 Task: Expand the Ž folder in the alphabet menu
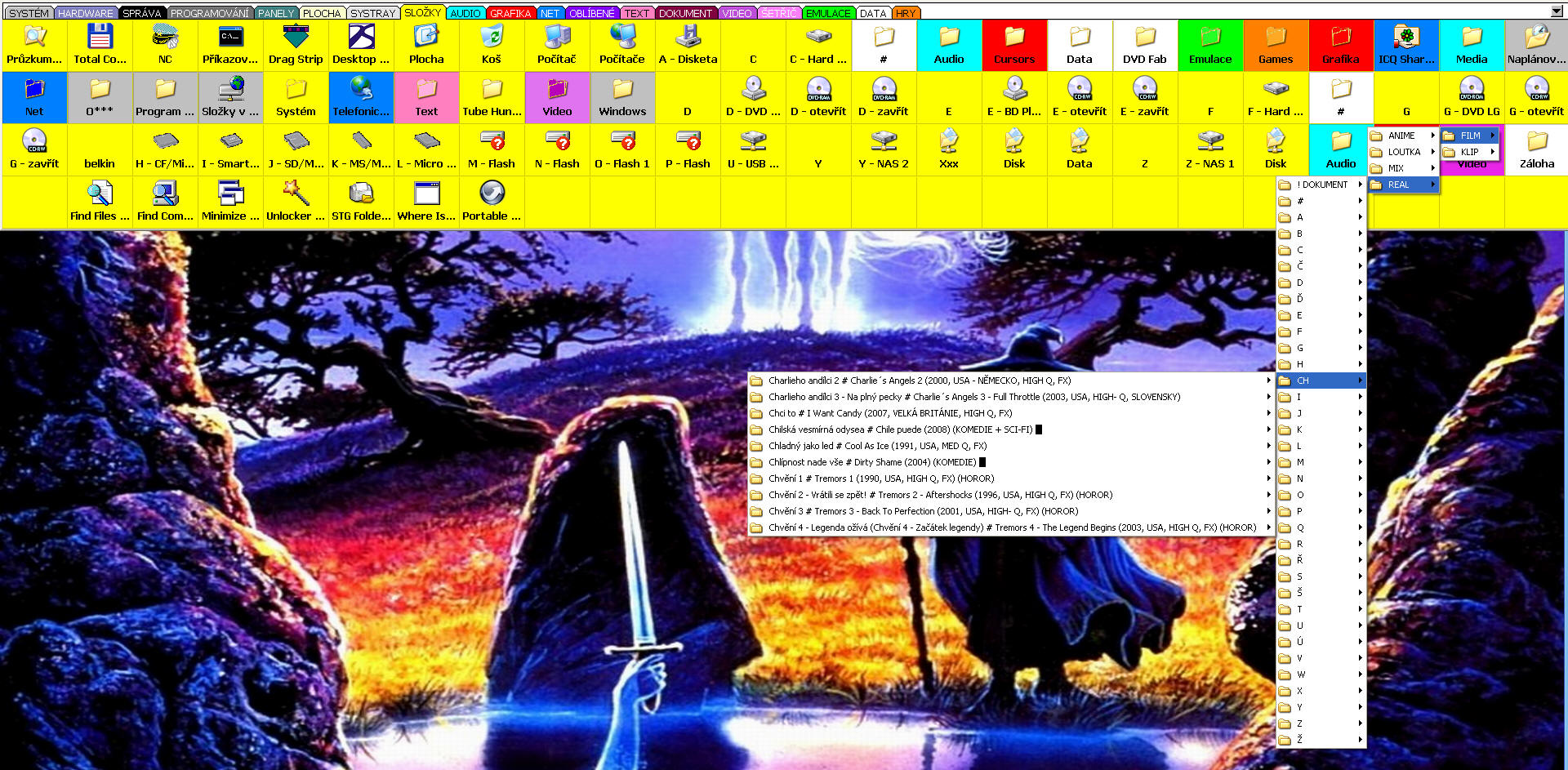click(x=1321, y=740)
